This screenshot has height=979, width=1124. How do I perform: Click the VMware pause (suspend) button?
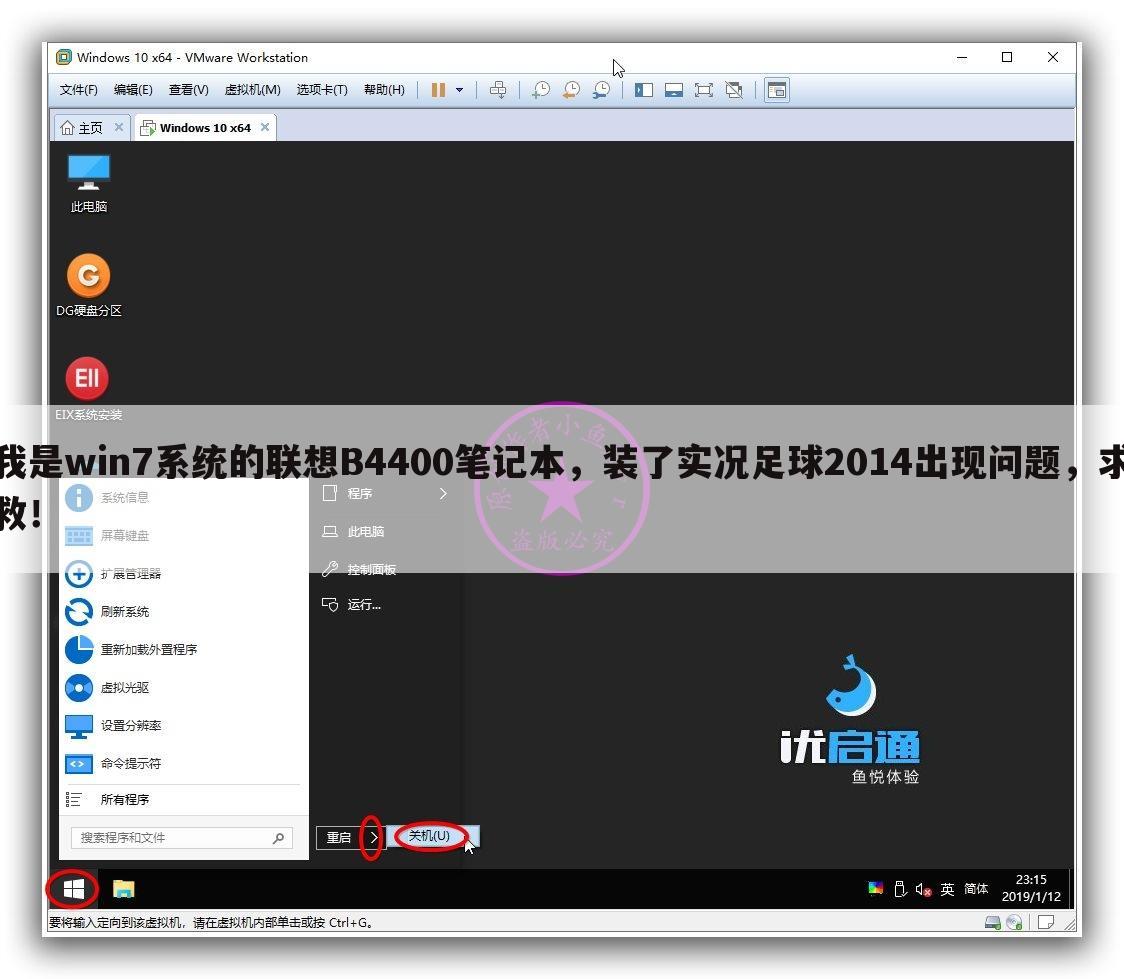click(438, 90)
